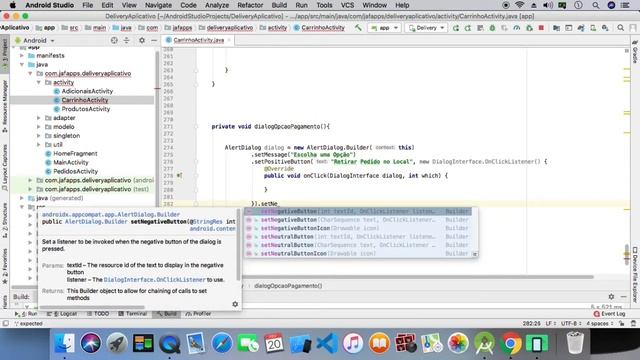Open the File menu

87,5
